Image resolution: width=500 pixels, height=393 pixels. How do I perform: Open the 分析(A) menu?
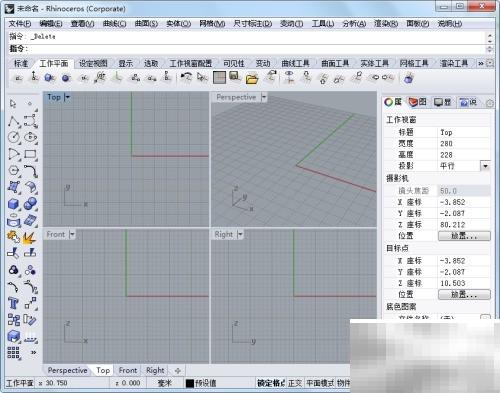tap(354, 24)
